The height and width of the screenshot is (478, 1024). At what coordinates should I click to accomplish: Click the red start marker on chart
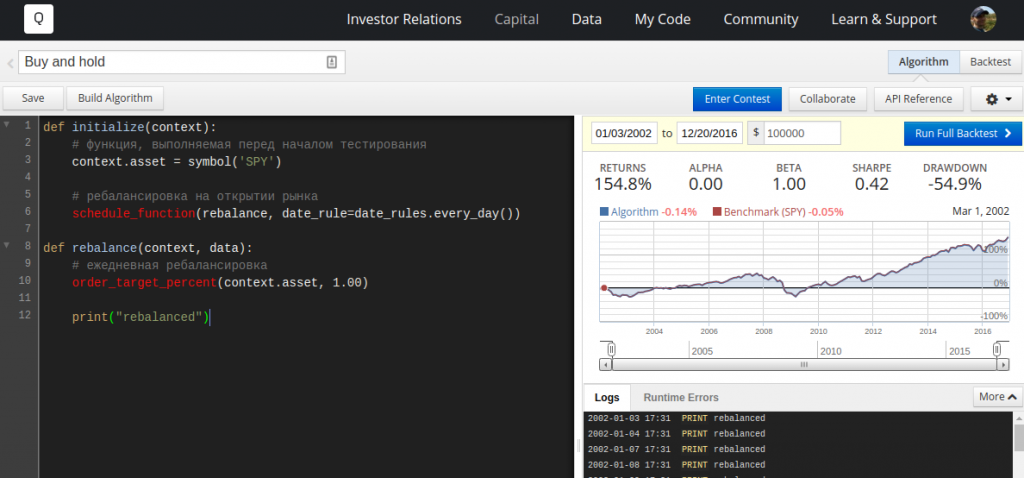[603, 288]
